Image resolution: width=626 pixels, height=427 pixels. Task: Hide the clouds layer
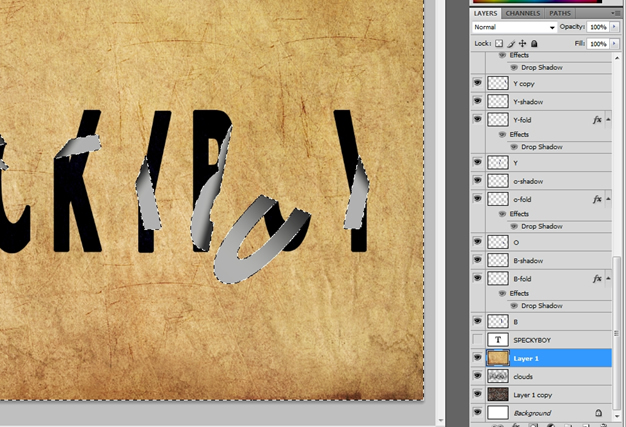click(x=477, y=376)
